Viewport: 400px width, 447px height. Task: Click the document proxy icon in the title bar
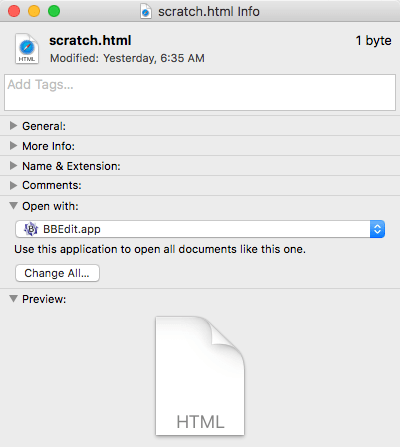click(x=146, y=12)
